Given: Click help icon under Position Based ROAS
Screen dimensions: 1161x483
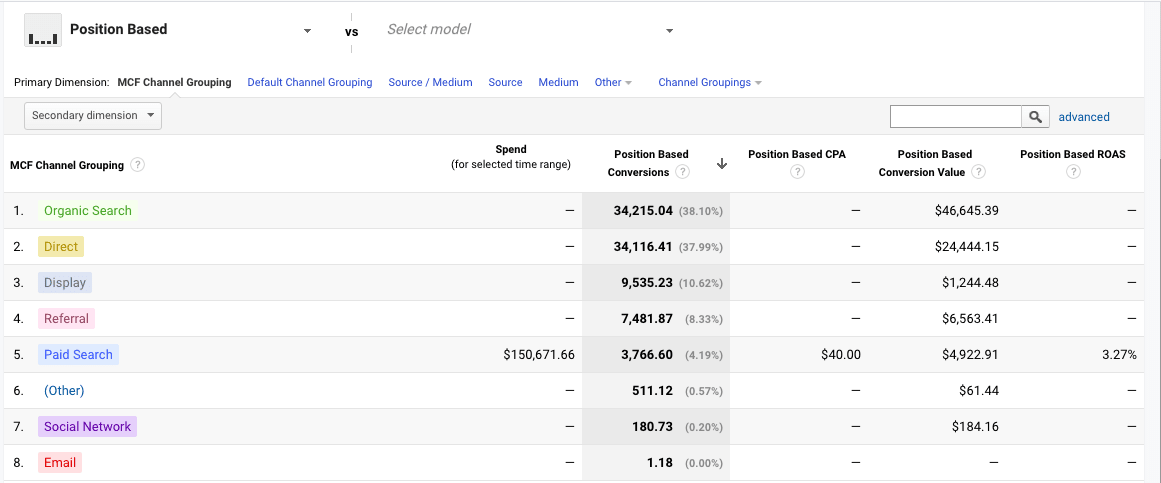Looking at the screenshot, I should coord(1073,172).
